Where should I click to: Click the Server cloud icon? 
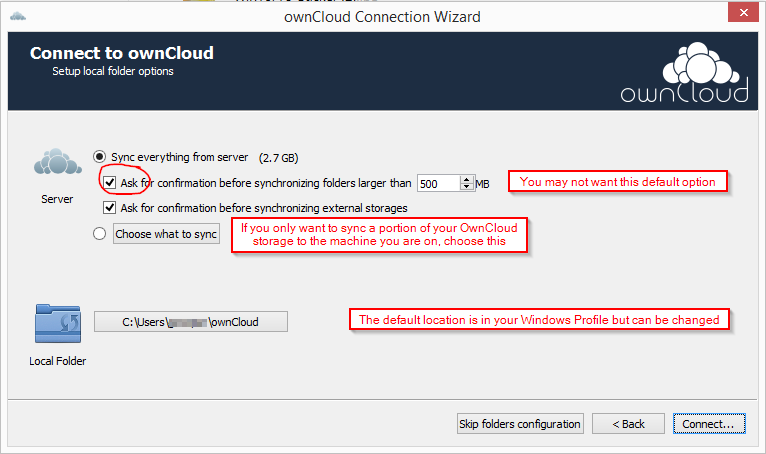click(x=58, y=162)
